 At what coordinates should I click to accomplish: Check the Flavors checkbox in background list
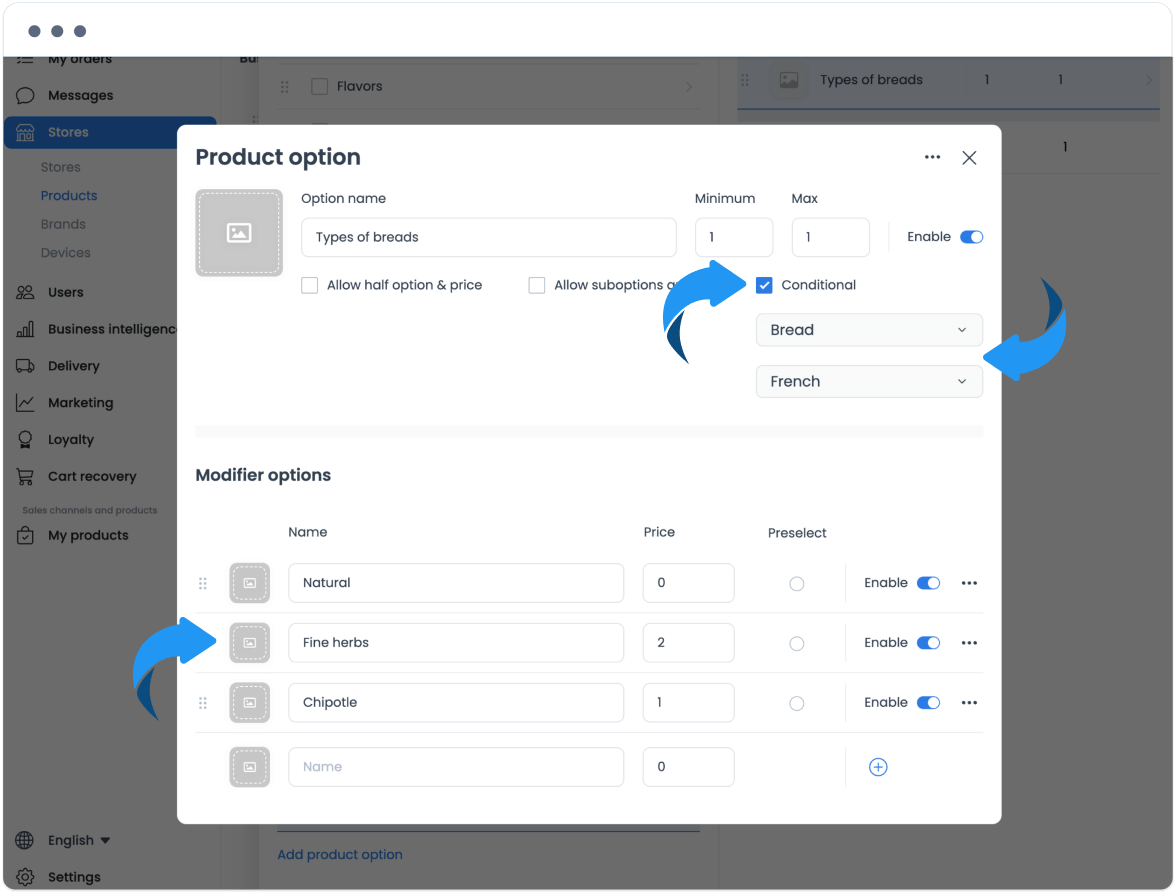tap(320, 87)
